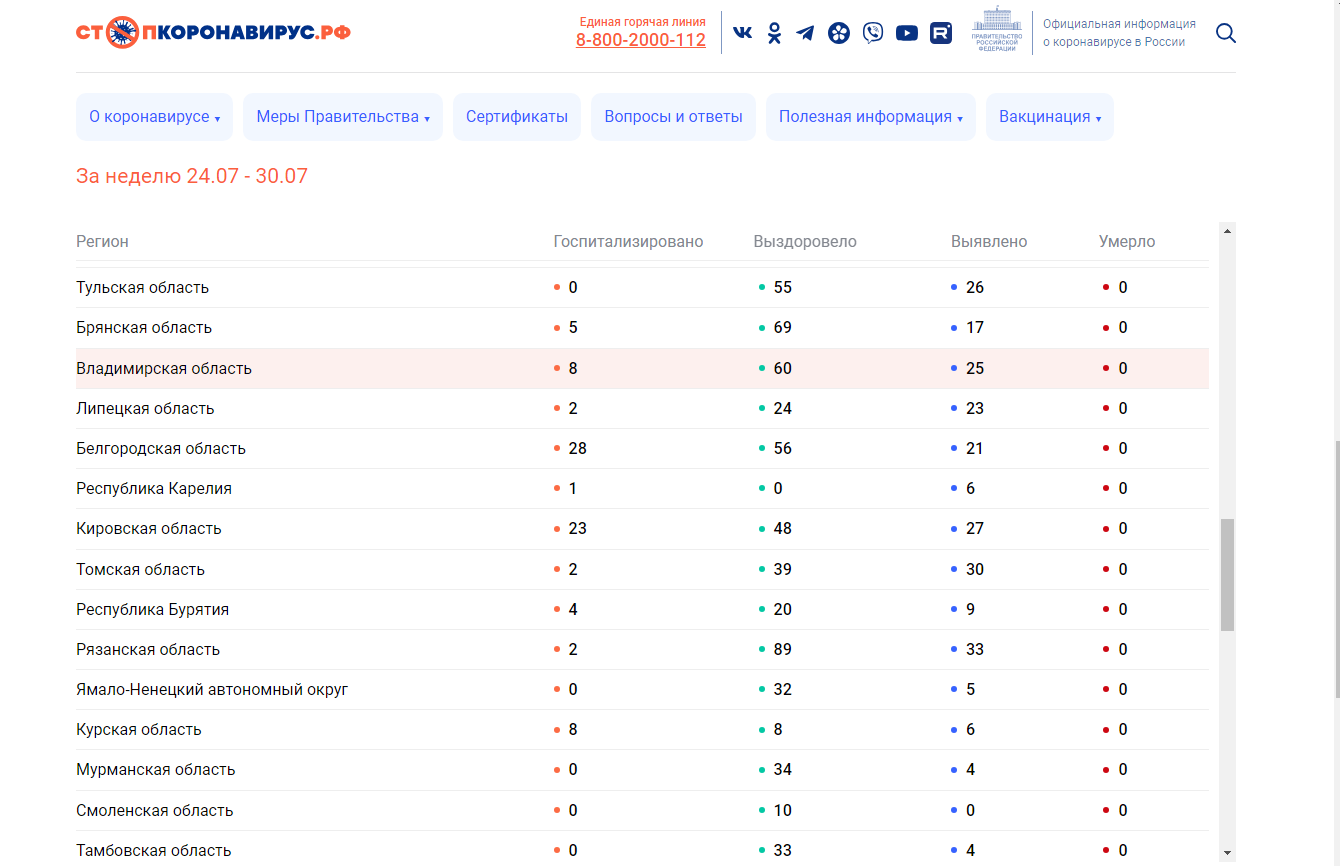Open the Odnoklassniki icon in header
This screenshot has width=1340, height=866.
[x=774, y=33]
